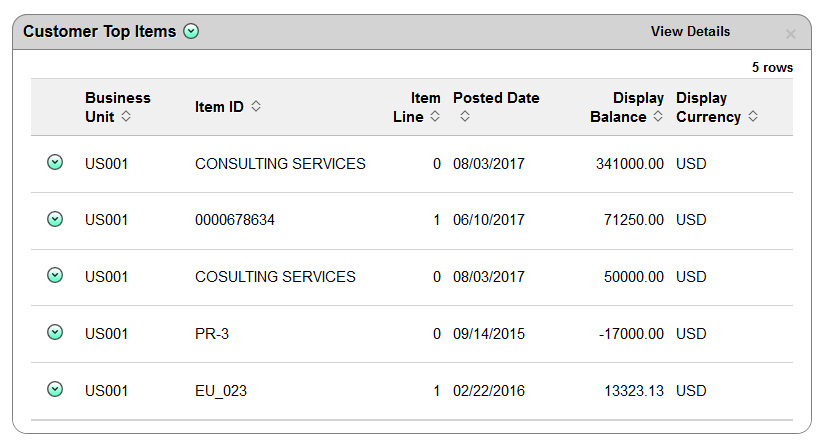Open the Customer Top Items dropdown icon
Screen dimensions: 827x443
[x=191, y=32]
